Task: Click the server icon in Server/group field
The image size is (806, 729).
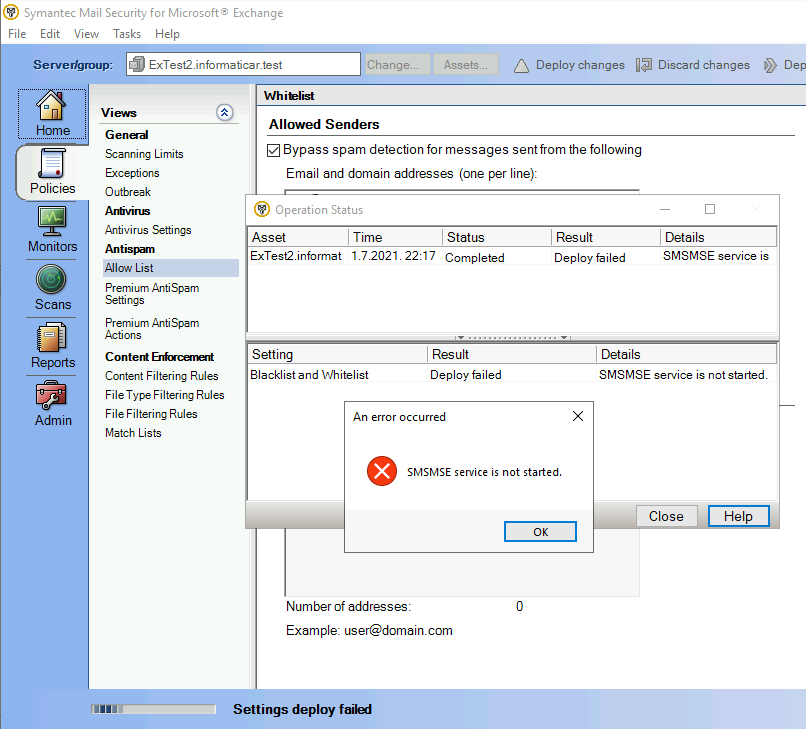Action: pyautogui.click(x=137, y=65)
